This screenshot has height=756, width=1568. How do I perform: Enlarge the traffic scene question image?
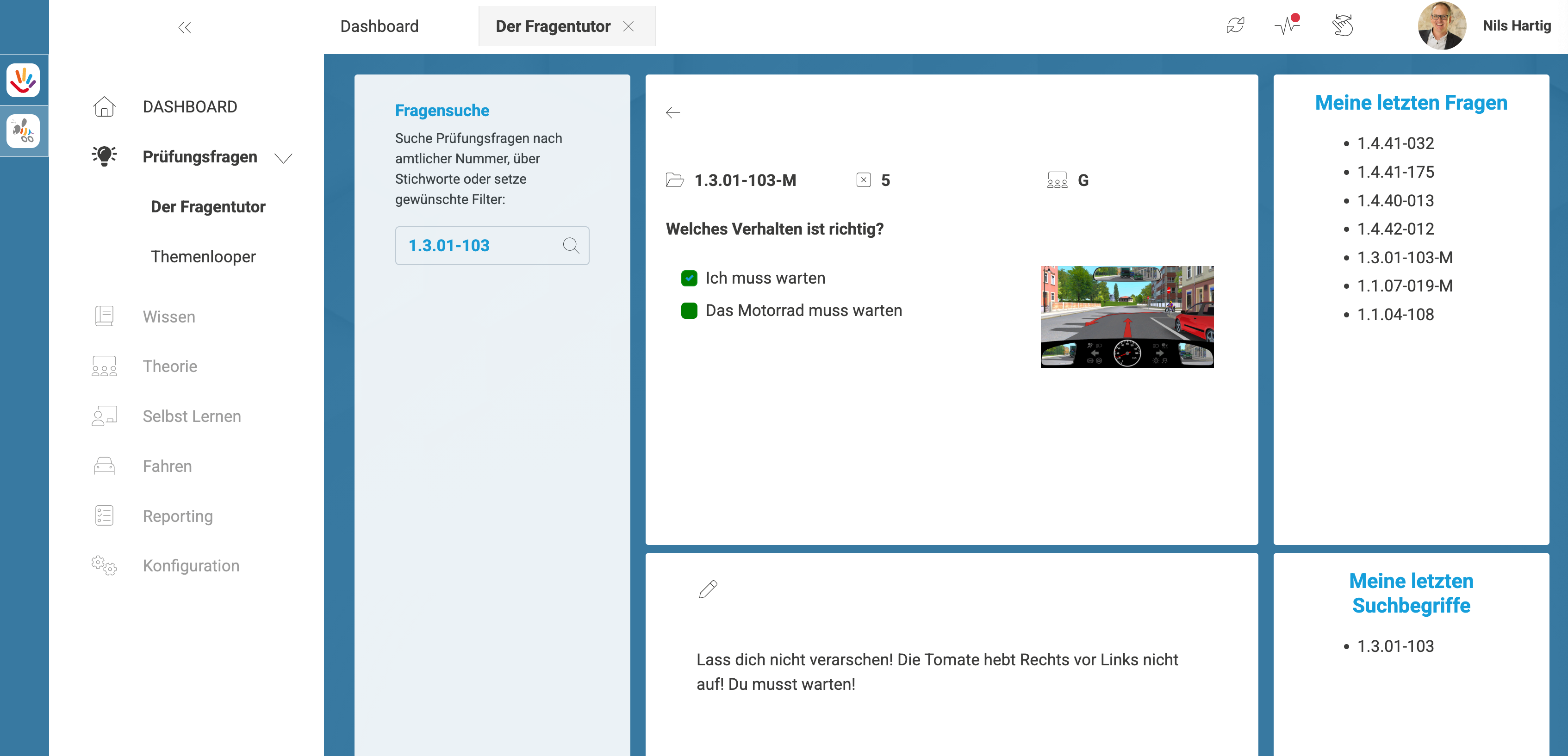(x=1126, y=316)
